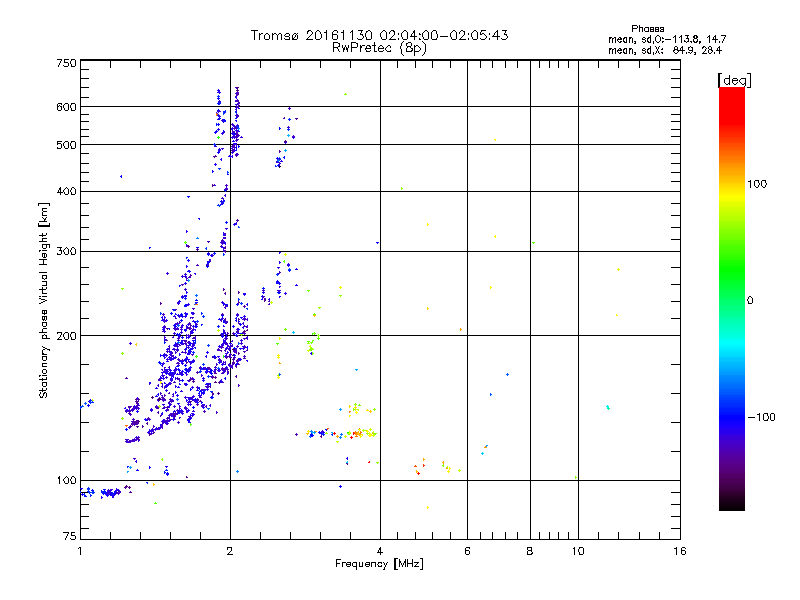Click the 'mean, sd,X: 84.9, 28.4' line
Screen dimensions: 800x600
pyautogui.click(x=665, y=50)
